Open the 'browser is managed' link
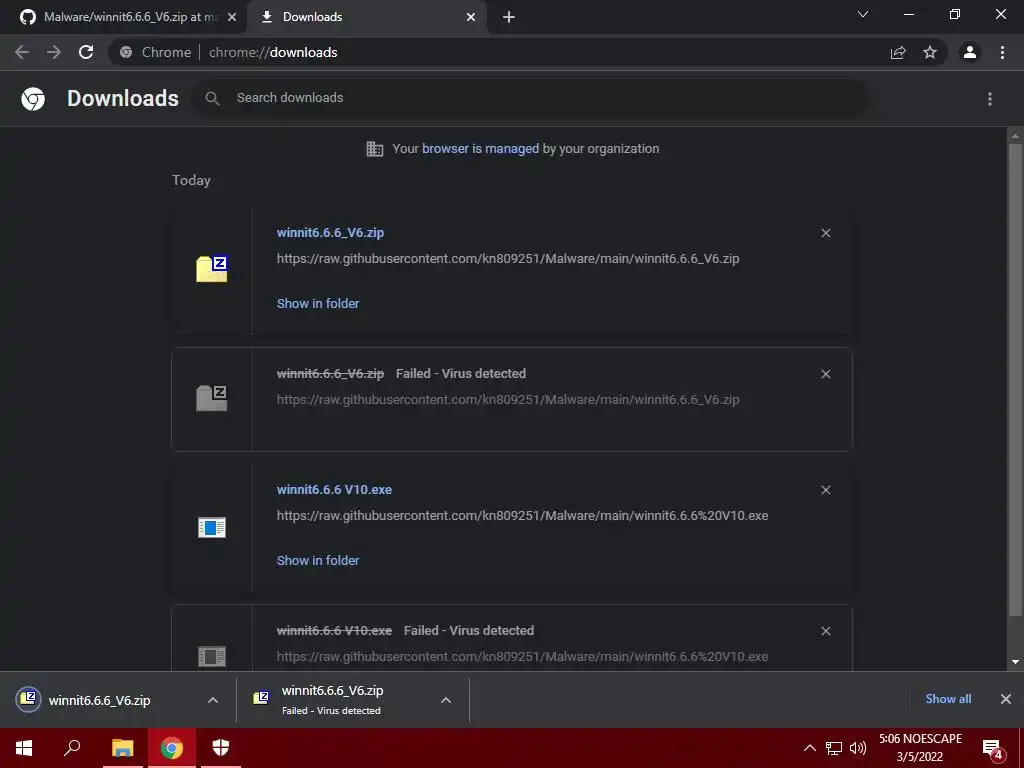Screen dimensions: 1024x768 tap(480, 148)
